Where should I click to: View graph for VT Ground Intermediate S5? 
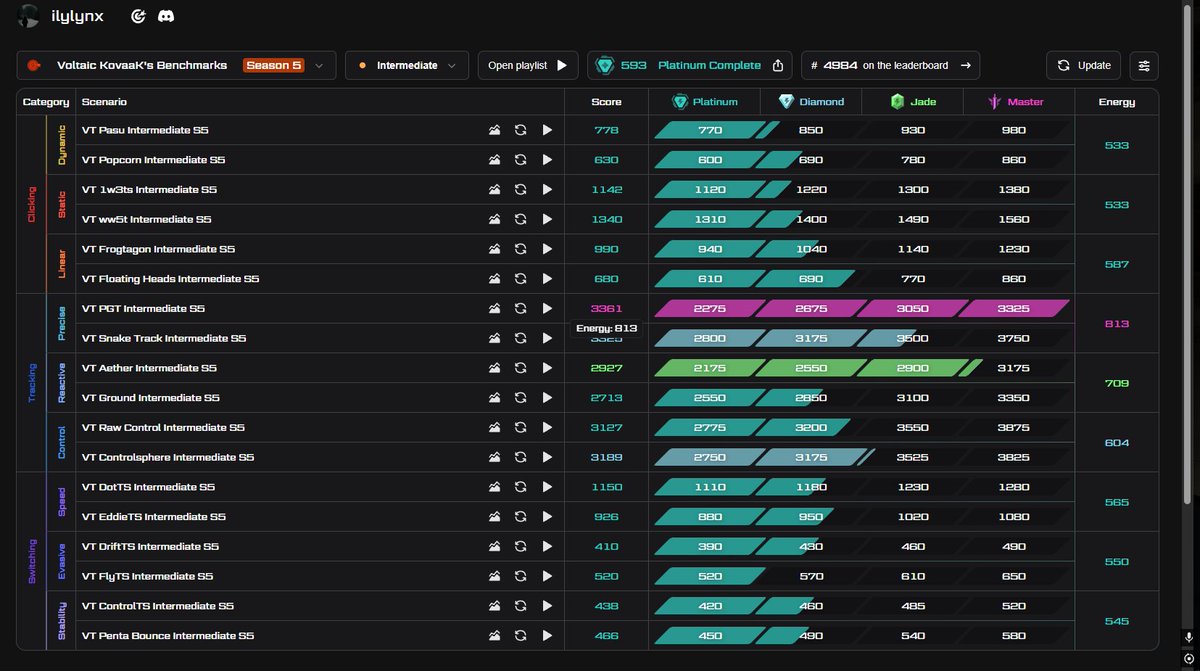(x=494, y=398)
